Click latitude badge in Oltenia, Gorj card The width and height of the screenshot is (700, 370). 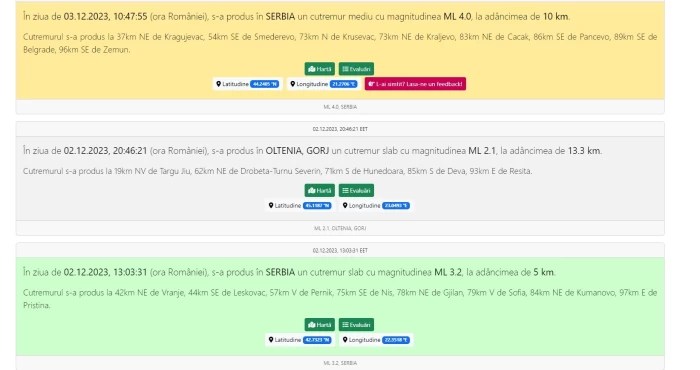(317, 205)
